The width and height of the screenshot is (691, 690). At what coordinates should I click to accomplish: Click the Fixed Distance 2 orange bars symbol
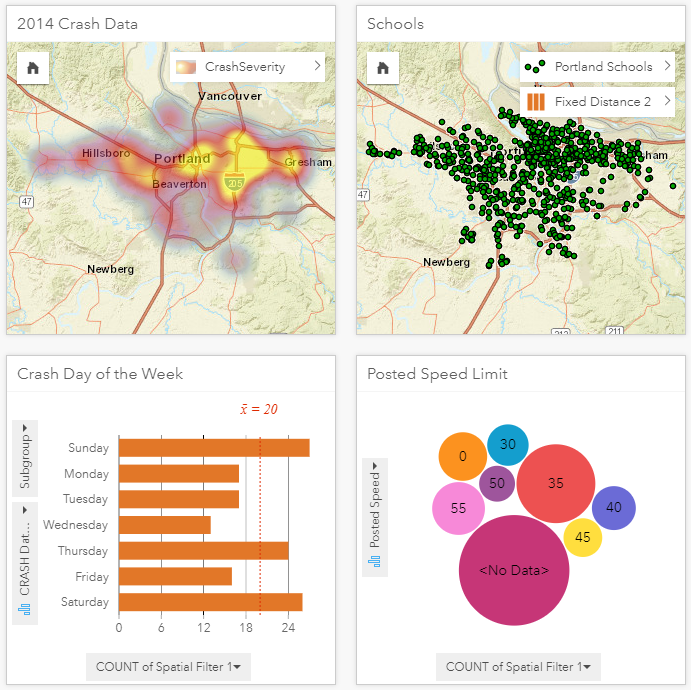(x=535, y=102)
